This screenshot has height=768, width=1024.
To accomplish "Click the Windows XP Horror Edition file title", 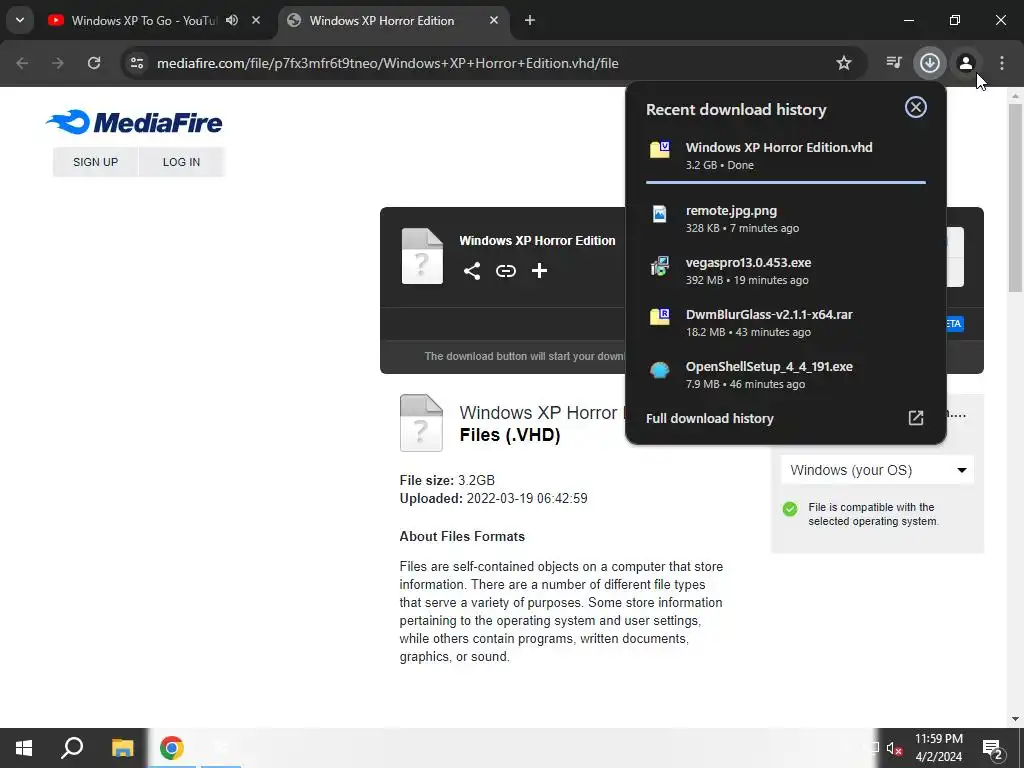I will pos(537,240).
